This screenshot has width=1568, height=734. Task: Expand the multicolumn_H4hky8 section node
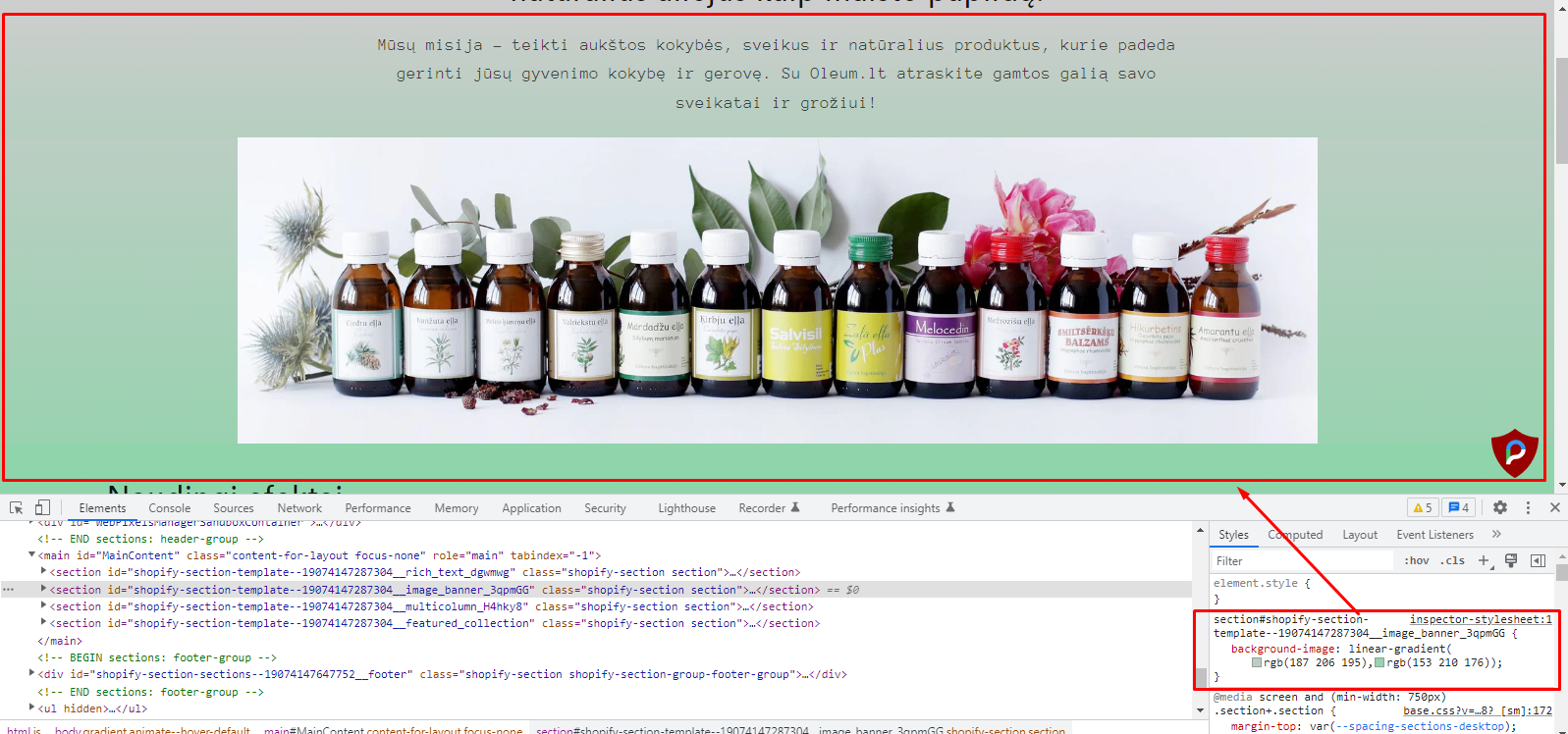pyautogui.click(x=43, y=605)
